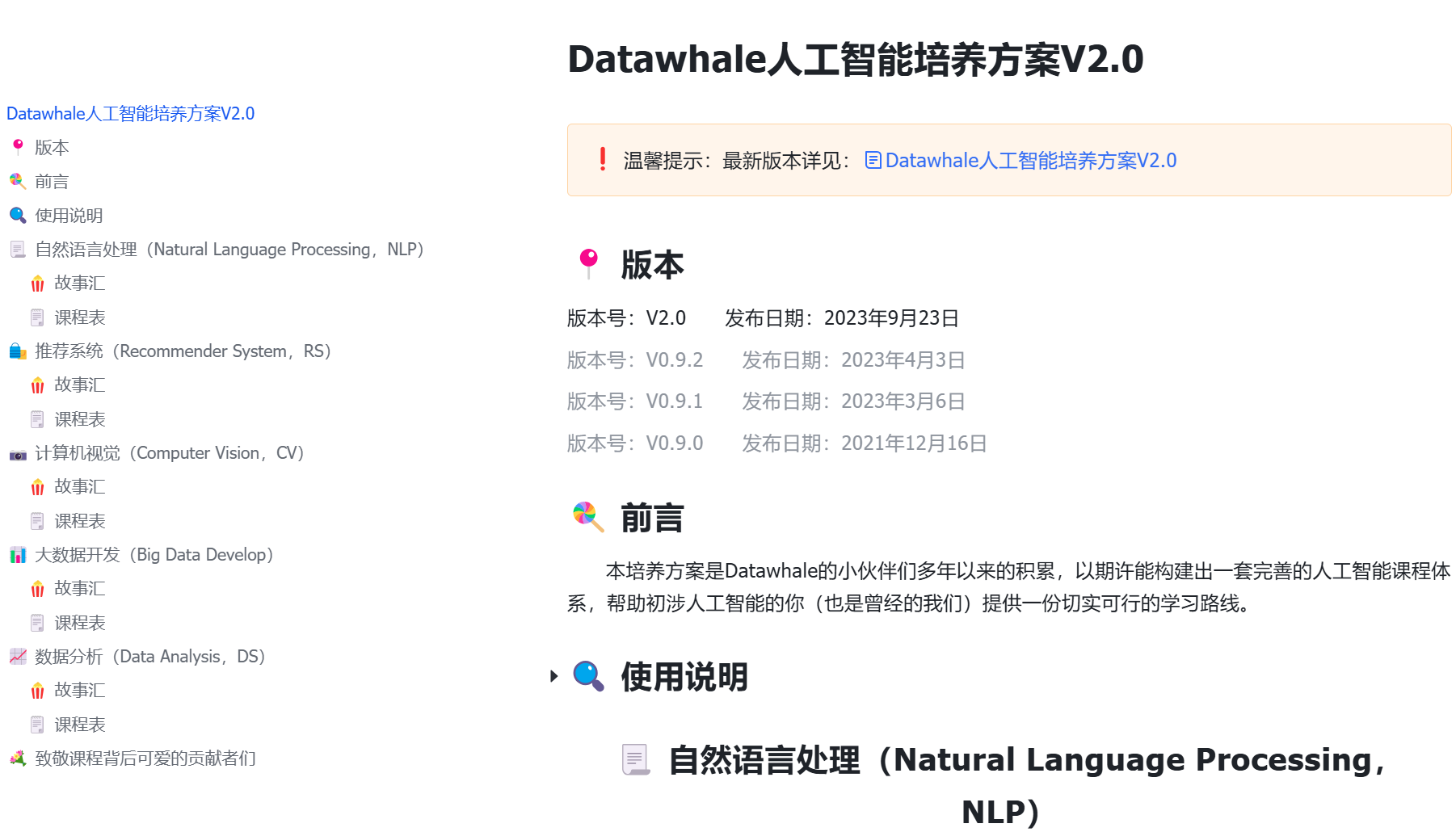1456x832 pixels.
Task: Click the document icon before the notice link
Action: click(873, 160)
